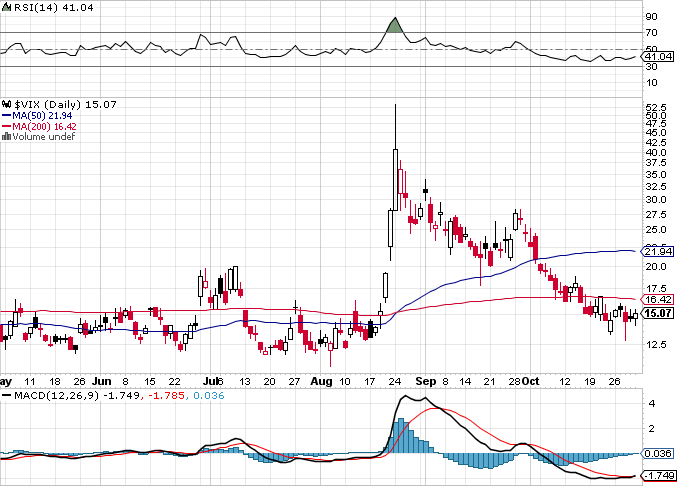677x486 pixels.
Task: Click the 15.07 last price tag on the right axis
Action: pos(657,313)
